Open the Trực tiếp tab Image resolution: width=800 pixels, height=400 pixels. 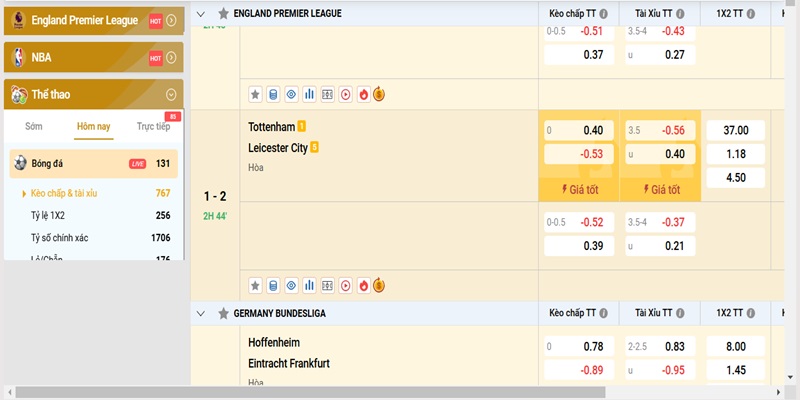click(x=154, y=126)
